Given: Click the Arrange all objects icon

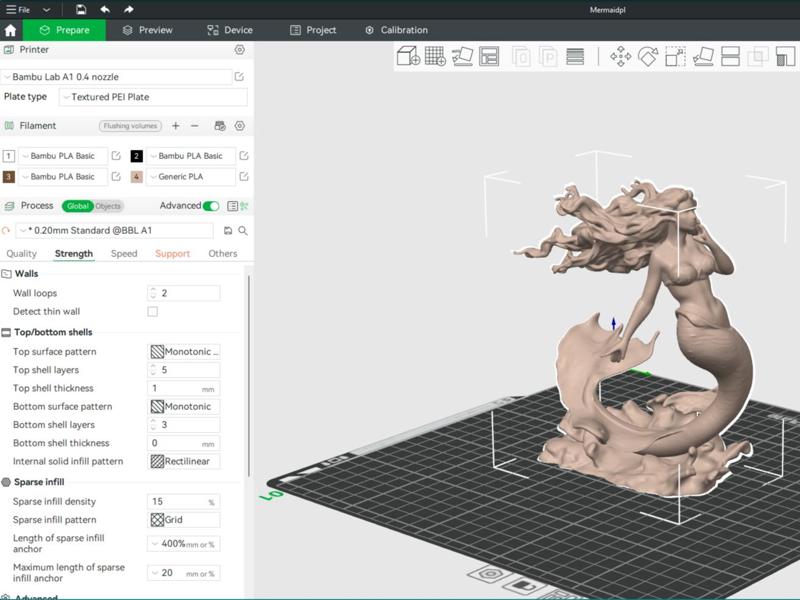Looking at the screenshot, I should [x=489, y=56].
